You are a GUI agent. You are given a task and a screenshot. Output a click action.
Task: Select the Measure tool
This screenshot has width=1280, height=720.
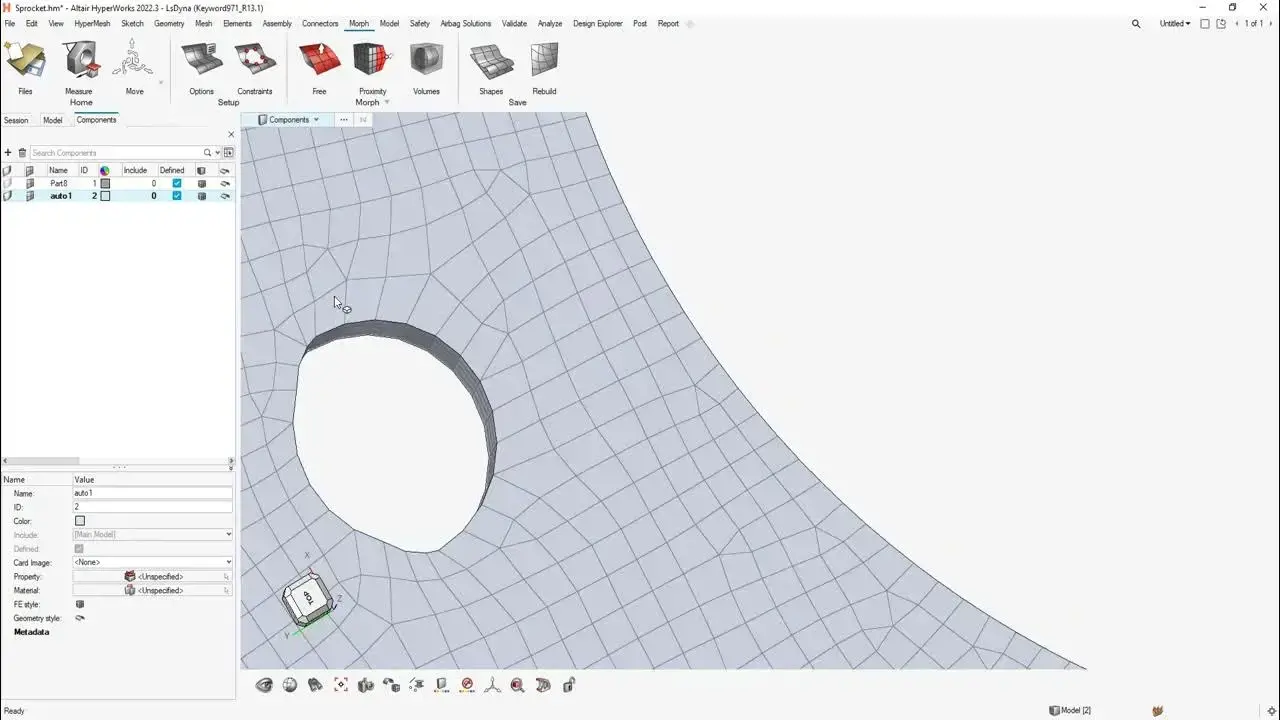pyautogui.click(x=79, y=66)
